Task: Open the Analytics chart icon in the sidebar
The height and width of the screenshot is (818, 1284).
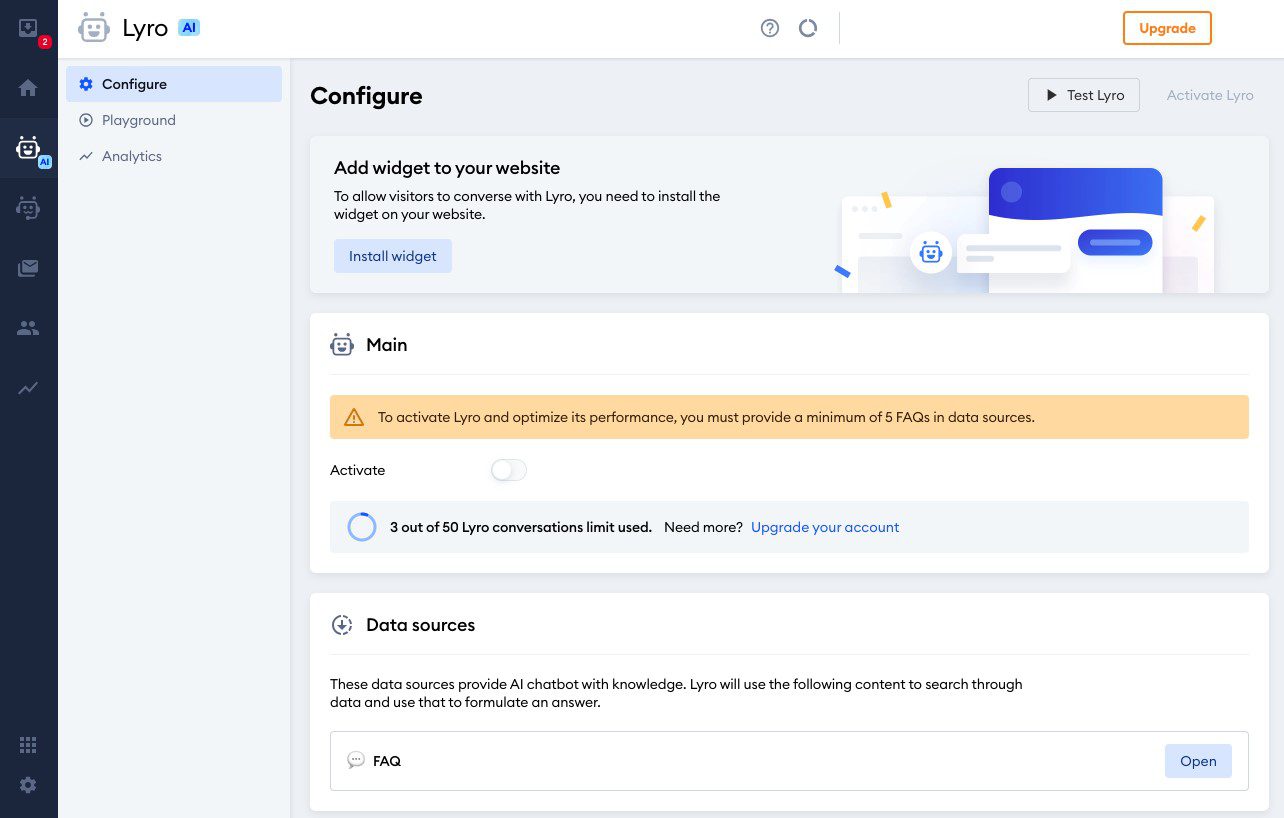Action: (x=28, y=388)
